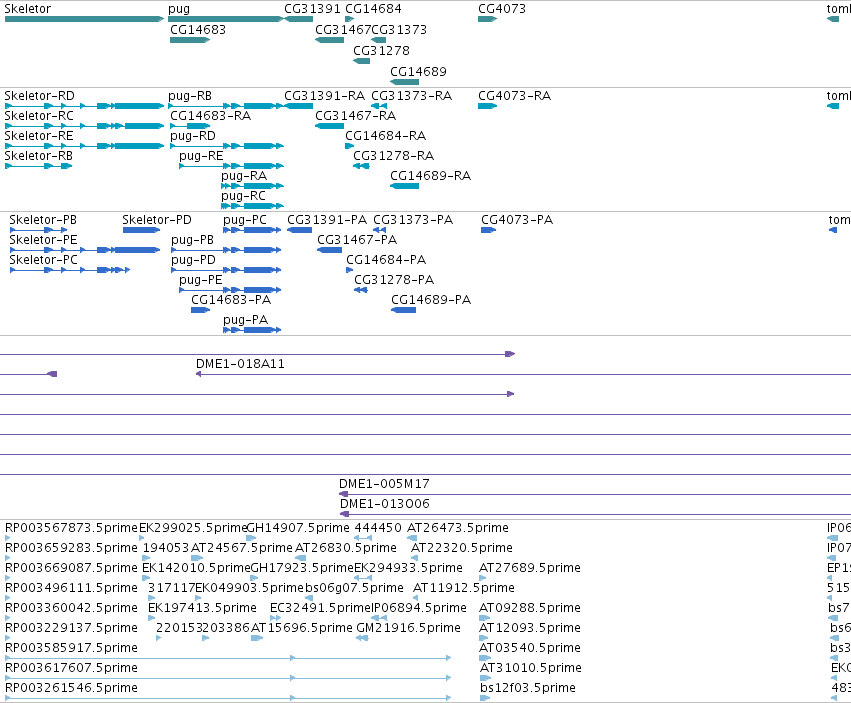Open the Skeletor-RB transcript label
851x703 pixels.
pos(39,156)
